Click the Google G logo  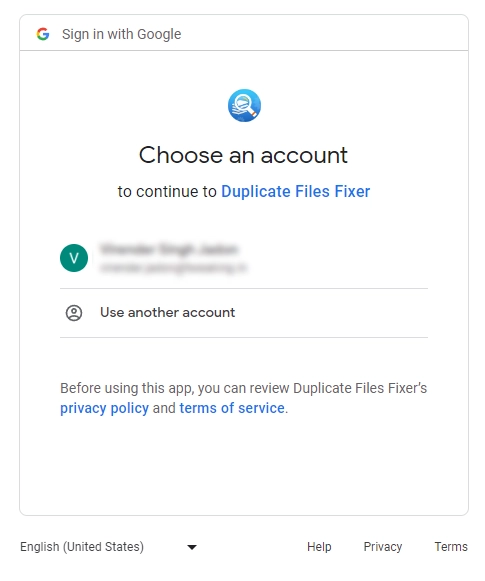point(43,34)
